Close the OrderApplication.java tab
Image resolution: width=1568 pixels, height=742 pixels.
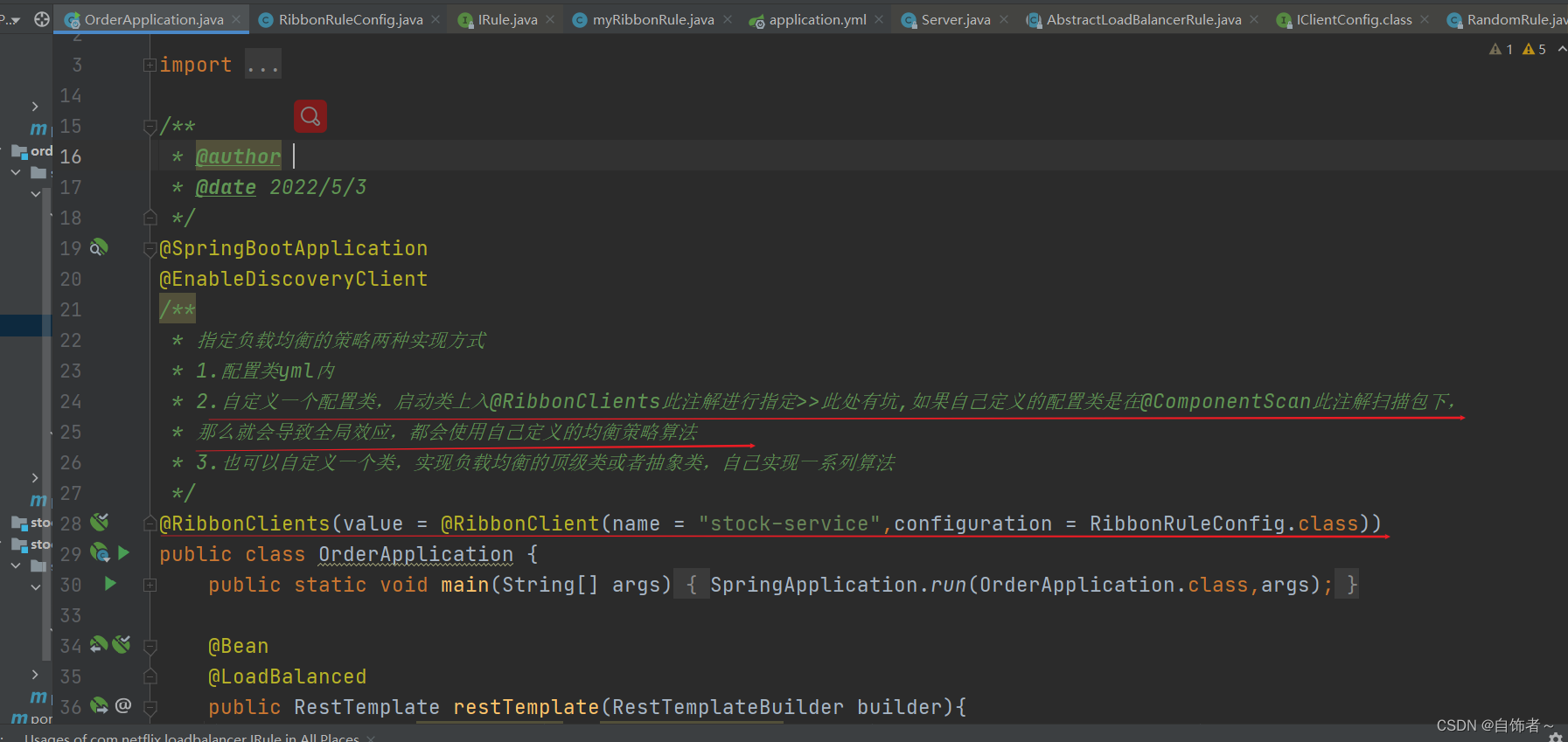tap(236, 19)
